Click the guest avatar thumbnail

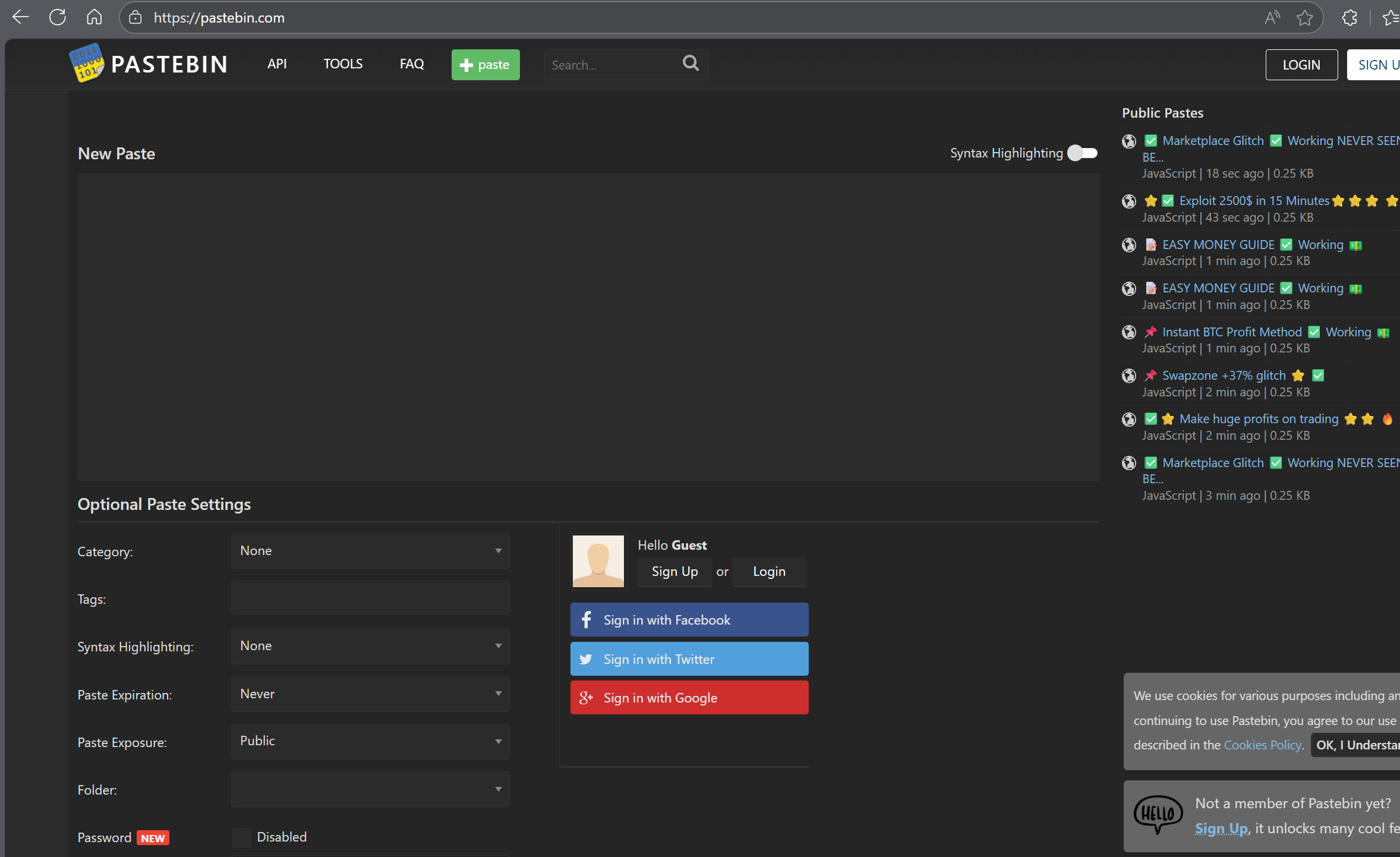click(x=598, y=560)
